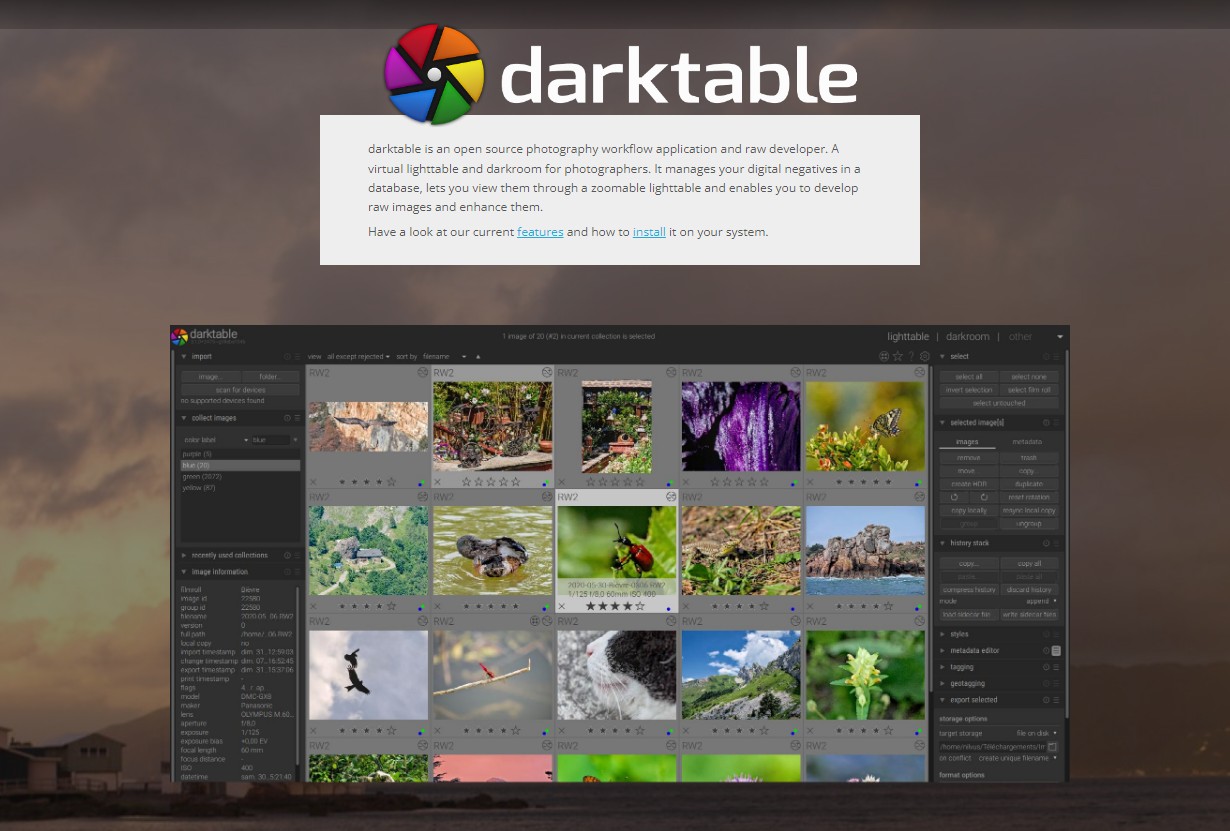The image size is (1230, 831).
Task: Collapse the collect images module
Action: coord(183,418)
